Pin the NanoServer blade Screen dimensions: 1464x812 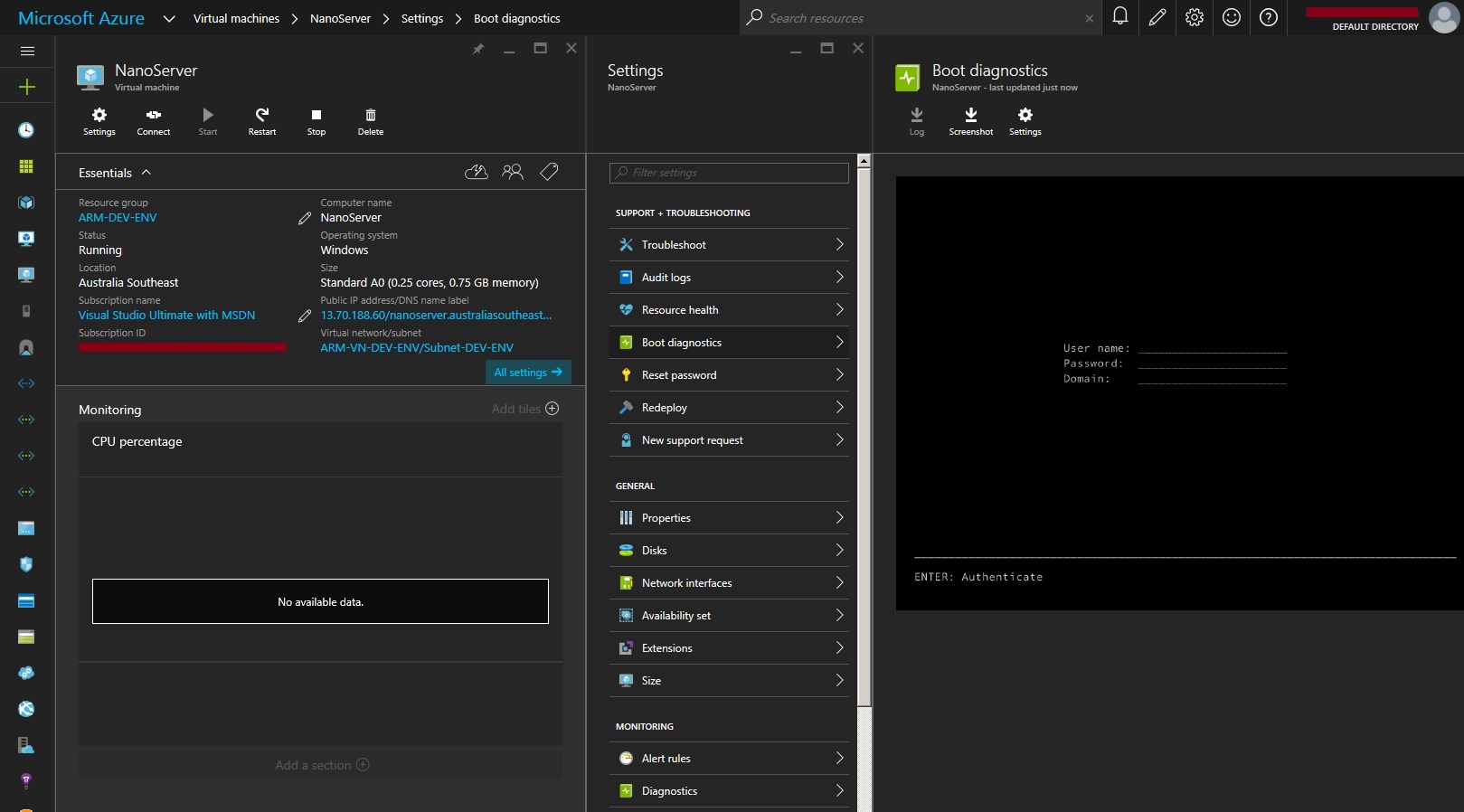click(x=478, y=49)
